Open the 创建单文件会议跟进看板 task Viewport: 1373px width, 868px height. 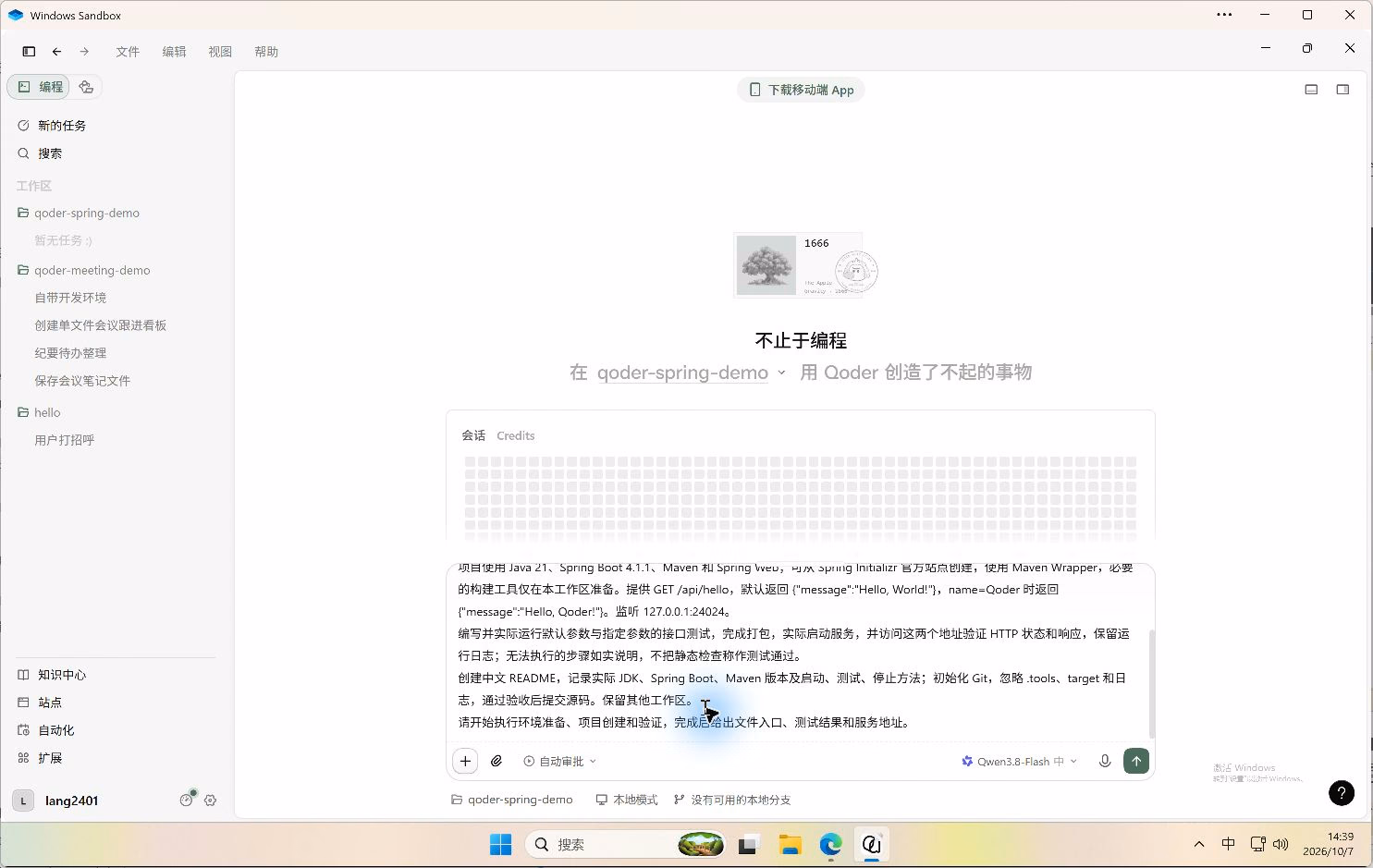click(x=101, y=325)
